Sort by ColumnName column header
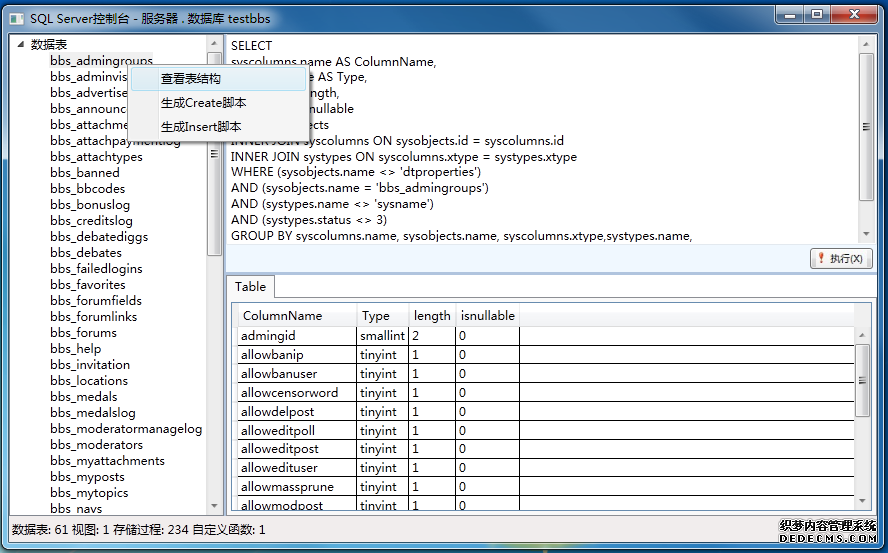This screenshot has height=553, width=888. tap(282, 316)
